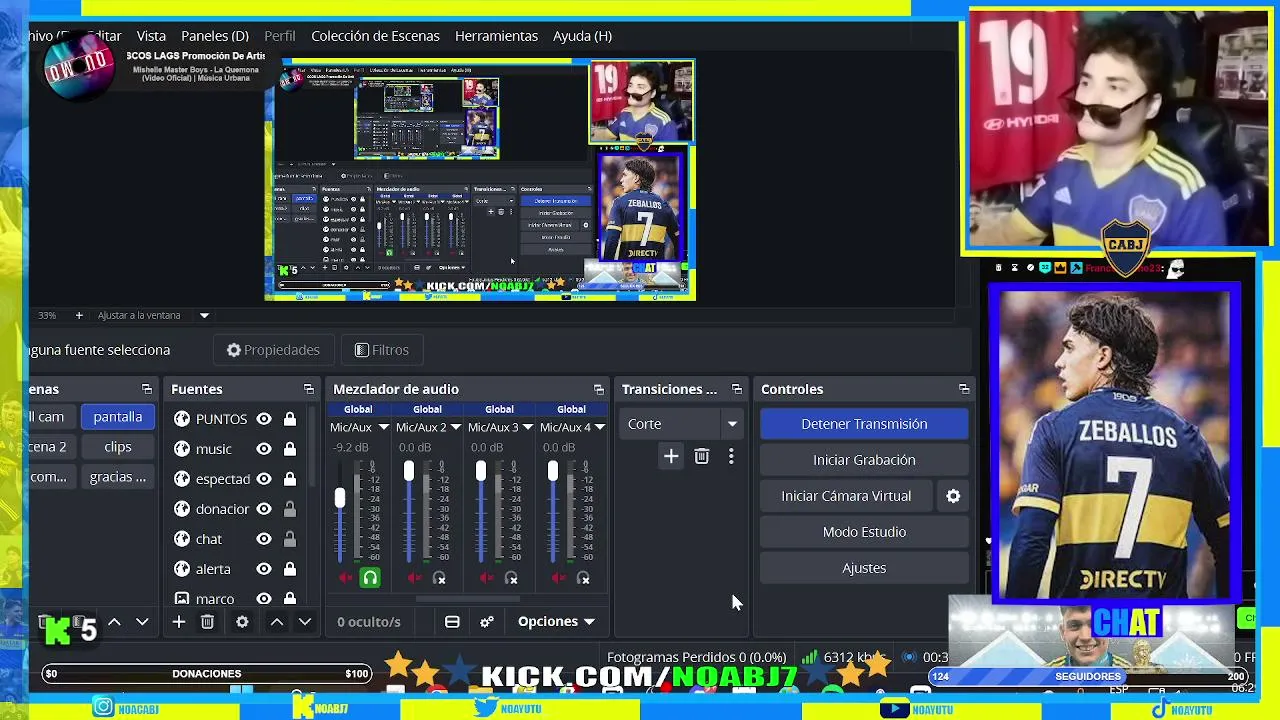The image size is (1280, 720).
Task: Click the music source browser icon
Action: point(182,449)
